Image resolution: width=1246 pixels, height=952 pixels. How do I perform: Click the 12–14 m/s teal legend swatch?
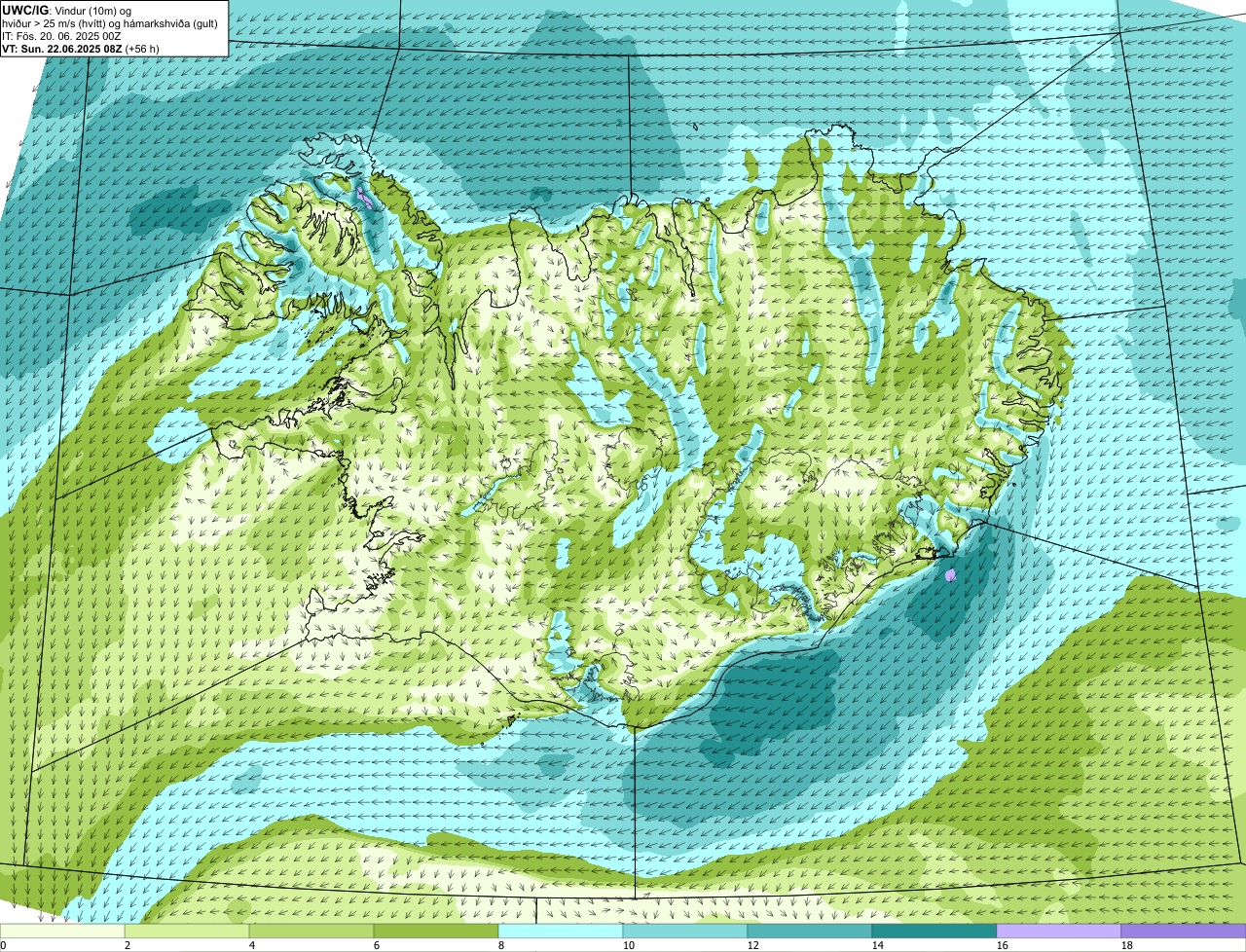tap(810, 932)
